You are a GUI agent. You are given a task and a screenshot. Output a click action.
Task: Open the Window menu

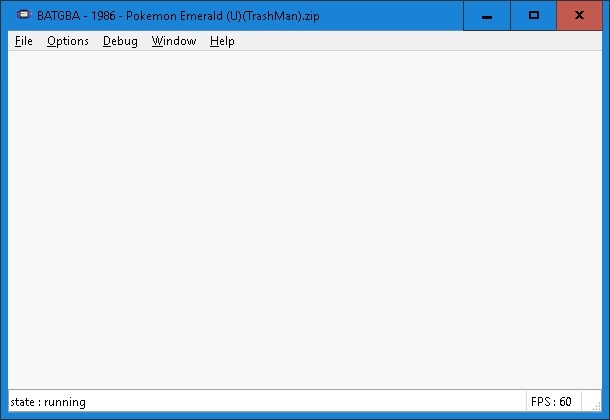tap(174, 41)
